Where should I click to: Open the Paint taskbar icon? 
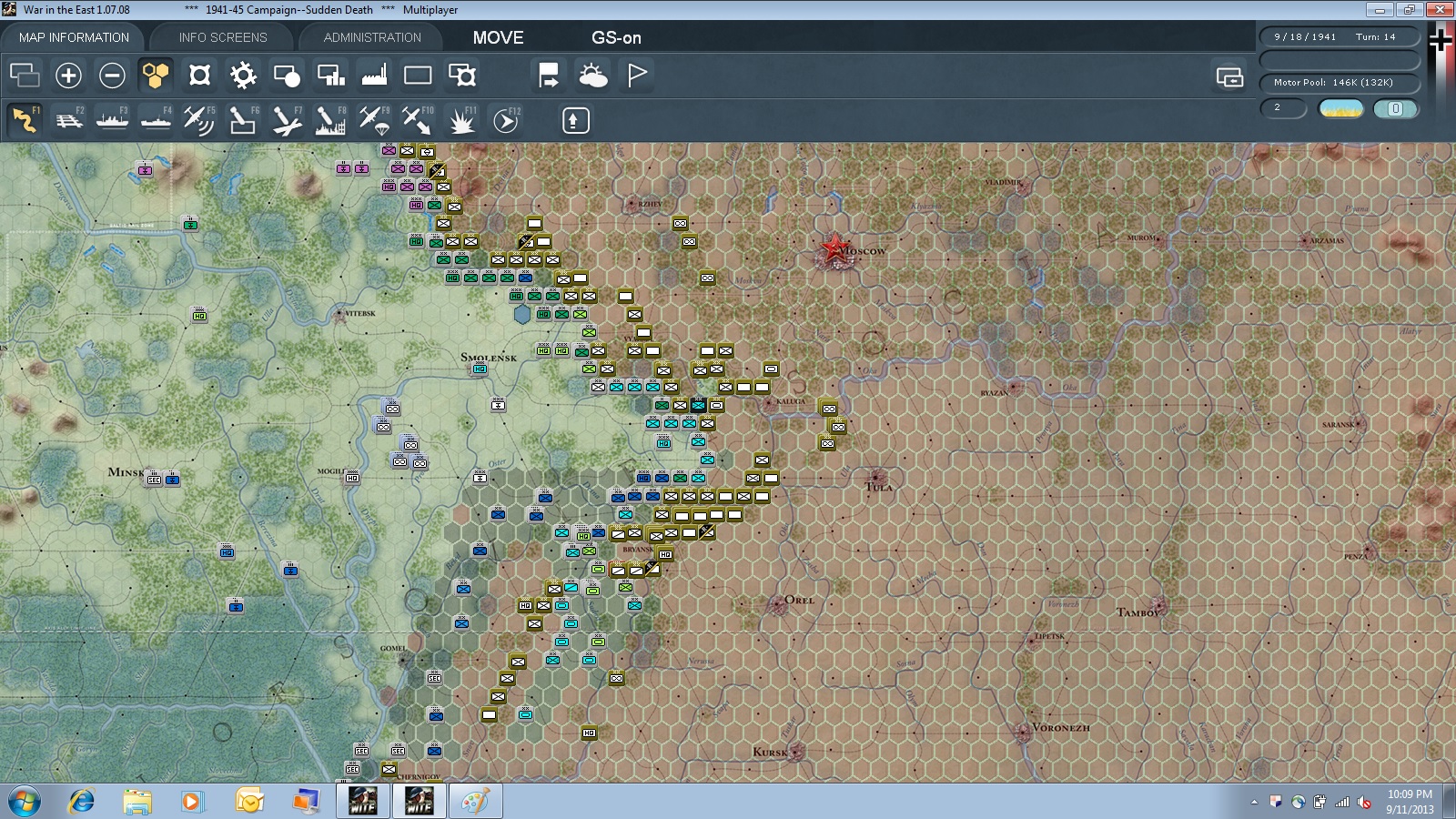[475, 802]
